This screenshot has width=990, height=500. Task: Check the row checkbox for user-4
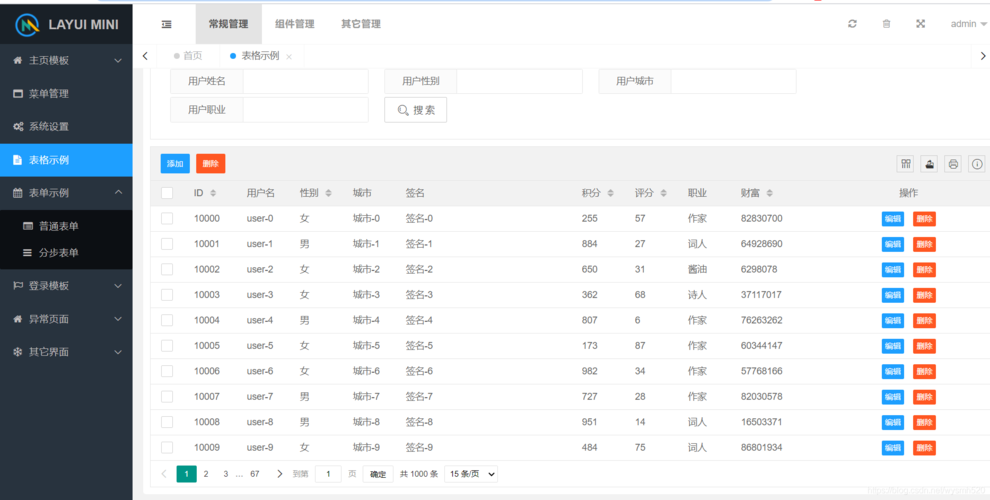167,320
